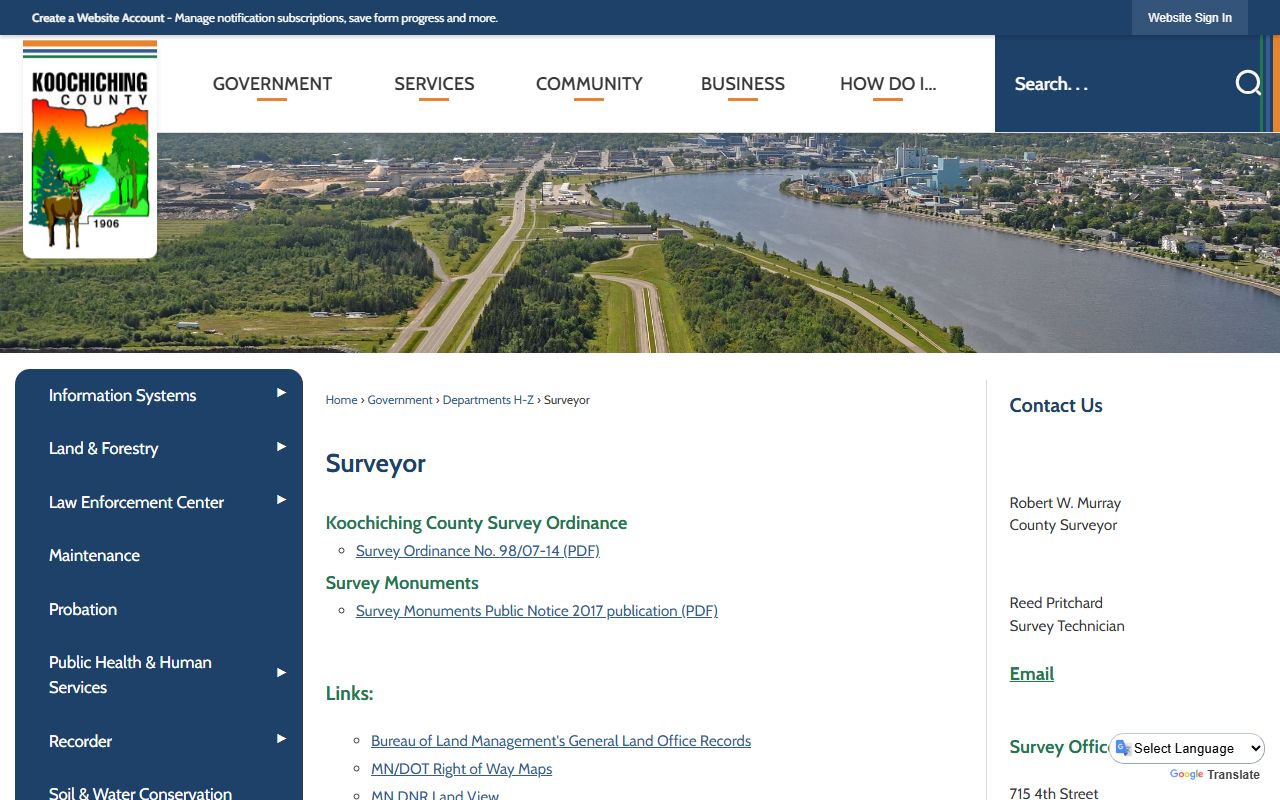Image resolution: width=1280 pixels, height=800 pixels.
Task: Open Survey Ordinance No. 98/07-14 PDF
Action: pyautogui.click(x=477, y=551)
